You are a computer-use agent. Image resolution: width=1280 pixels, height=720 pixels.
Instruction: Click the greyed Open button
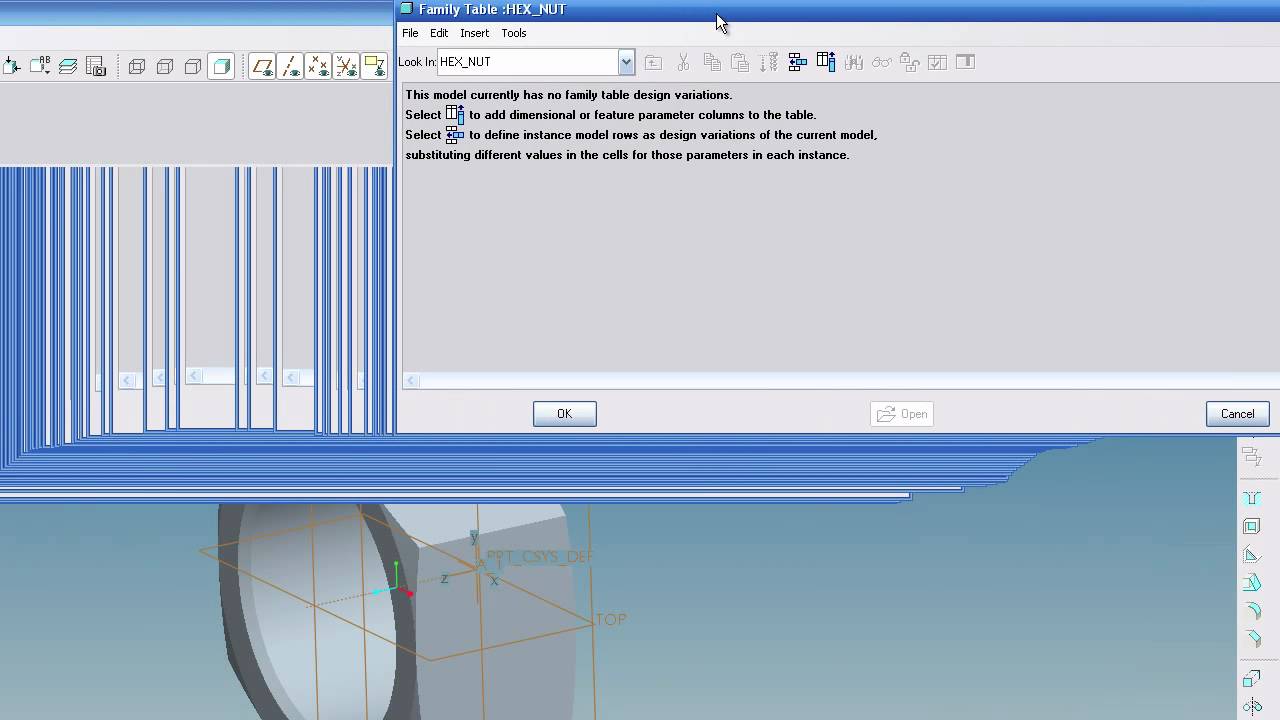(x=902, y=414)
